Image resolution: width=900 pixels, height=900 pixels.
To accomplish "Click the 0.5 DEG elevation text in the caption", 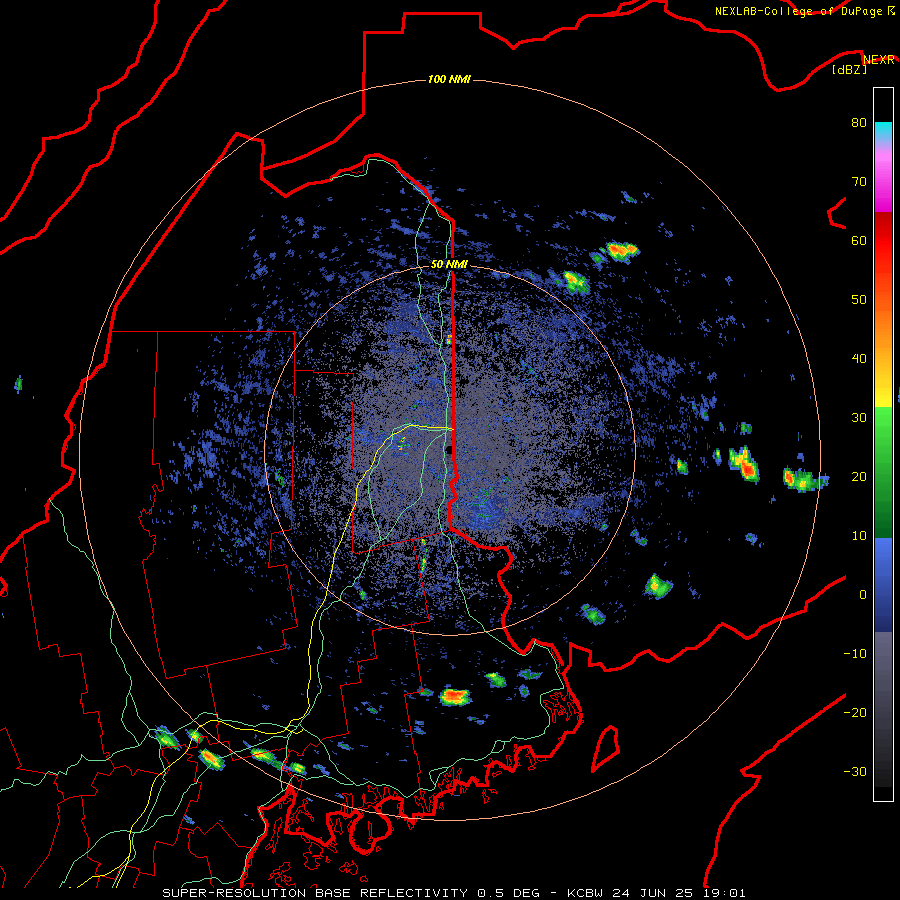I will [x=509, y=893].
